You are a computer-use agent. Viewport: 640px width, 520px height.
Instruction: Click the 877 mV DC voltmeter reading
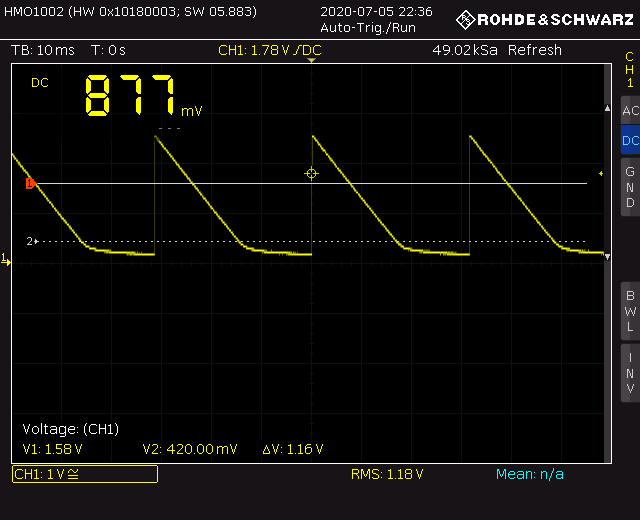144,96
